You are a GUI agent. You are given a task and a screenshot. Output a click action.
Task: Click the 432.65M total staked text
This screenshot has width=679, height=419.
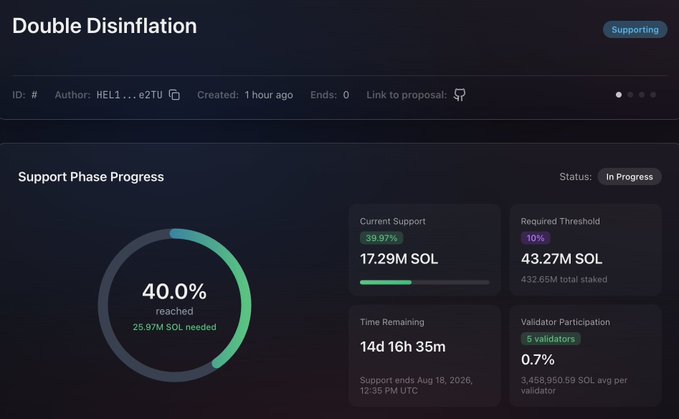coord(564,280)
